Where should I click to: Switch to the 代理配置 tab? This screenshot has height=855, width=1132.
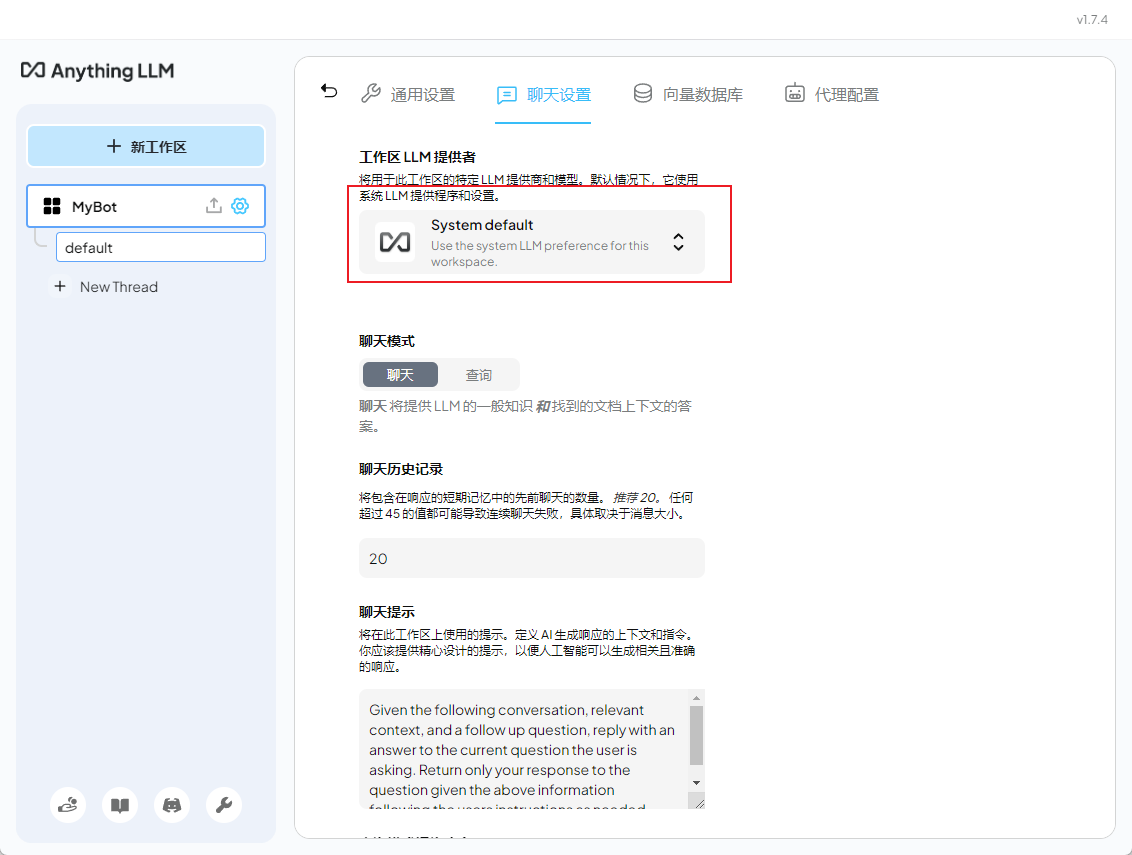(x=832, y=94)
